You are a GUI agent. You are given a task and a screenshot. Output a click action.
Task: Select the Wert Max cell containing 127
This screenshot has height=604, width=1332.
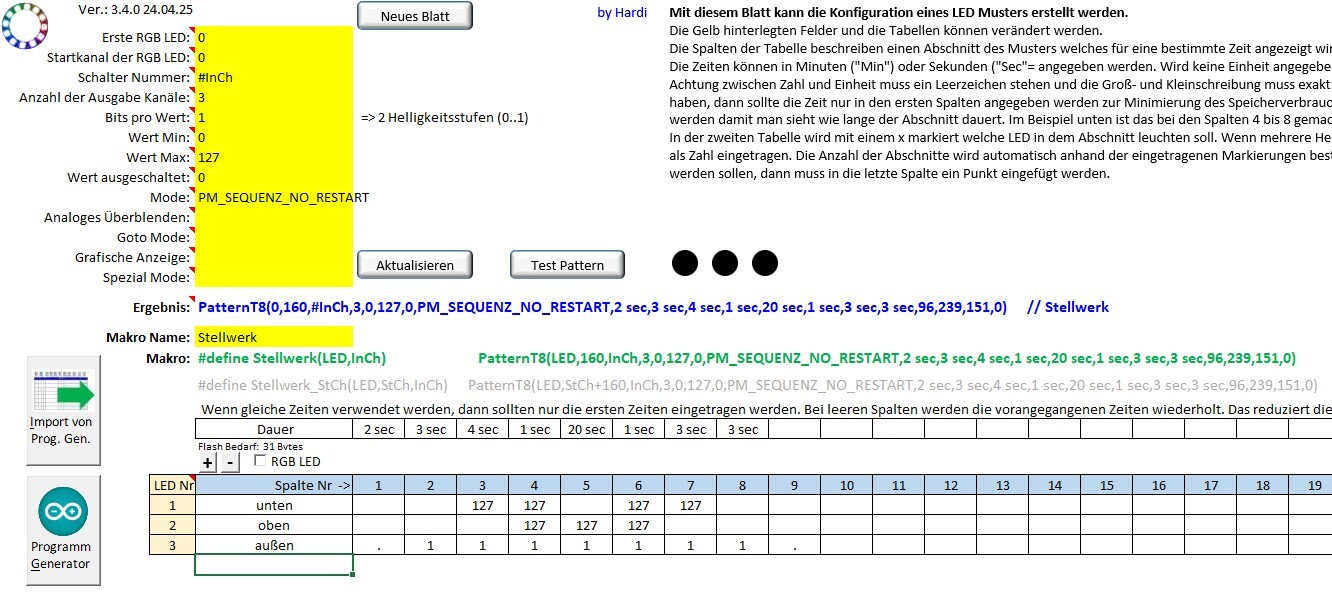click(x=274, y=157)
